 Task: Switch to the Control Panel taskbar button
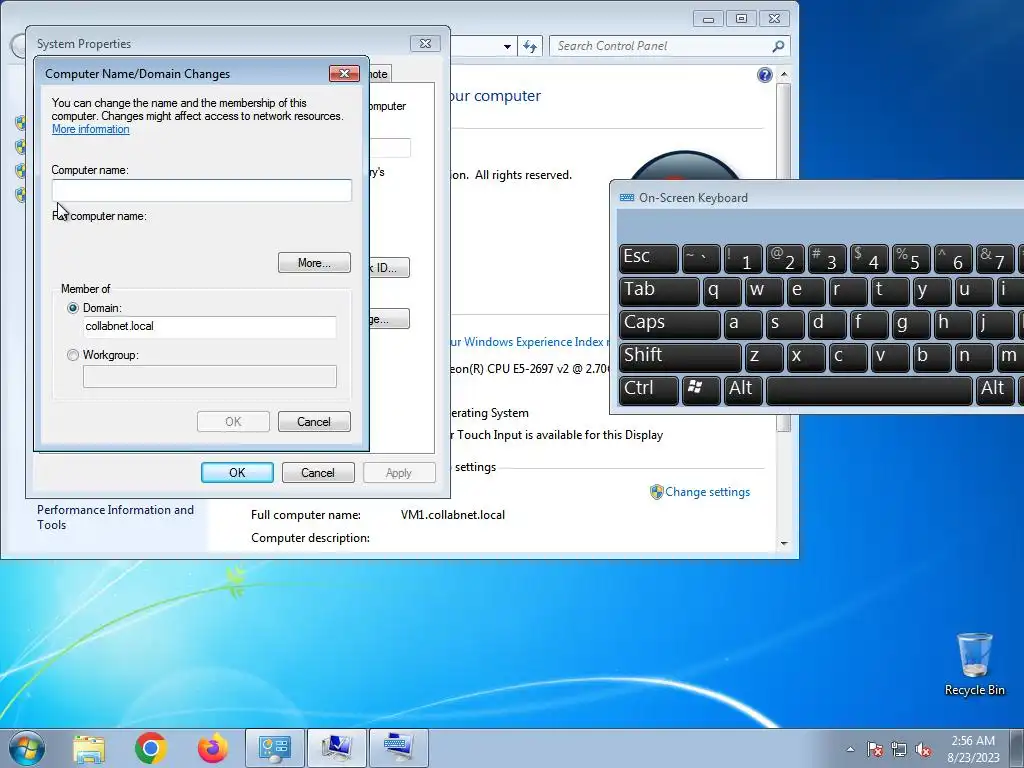tap(275, 748)
